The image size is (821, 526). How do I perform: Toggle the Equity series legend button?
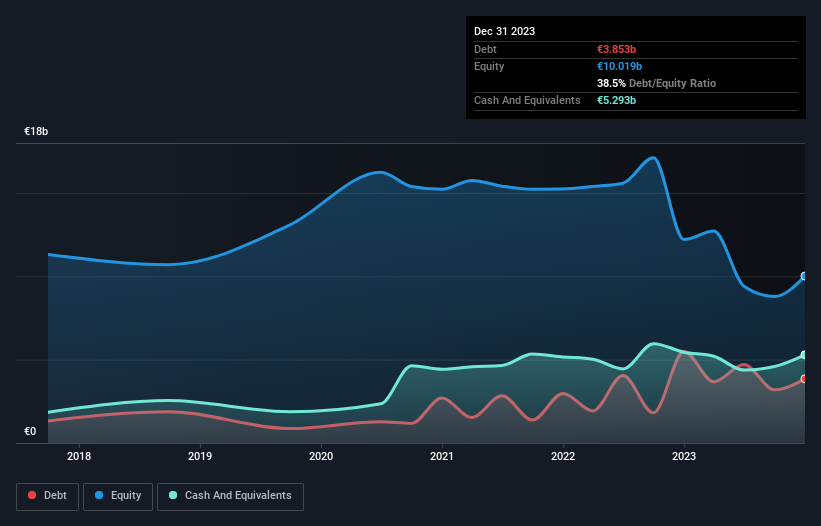coord(118,496)
